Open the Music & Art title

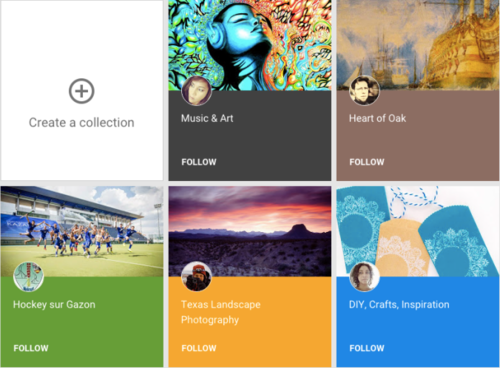[x=207, y=118]
